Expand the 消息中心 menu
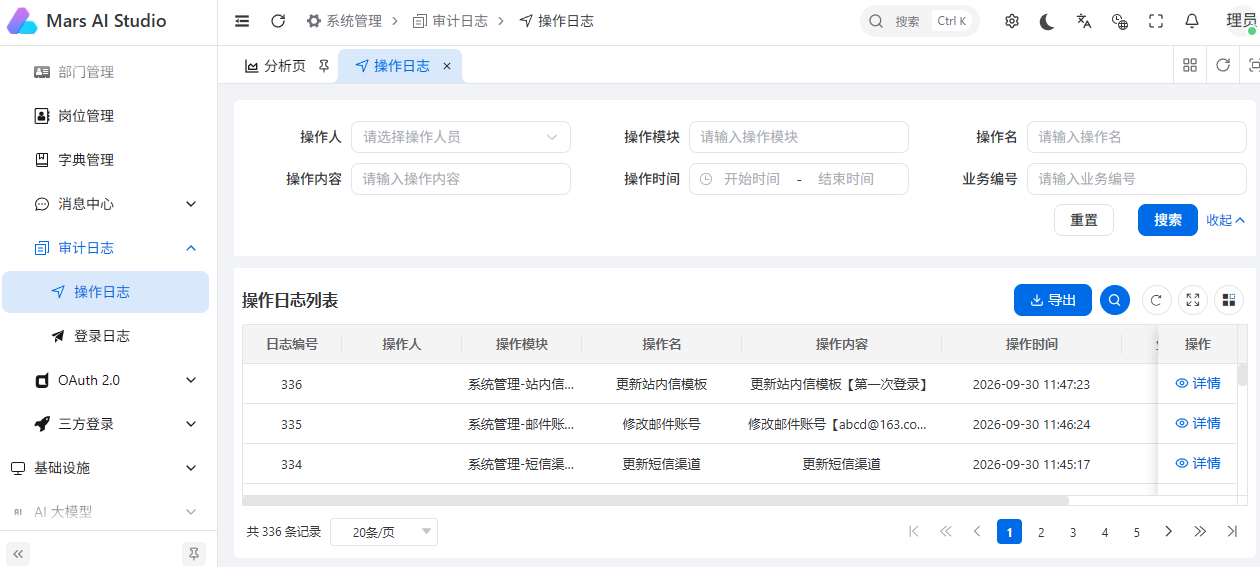 [x=108, y=204]
